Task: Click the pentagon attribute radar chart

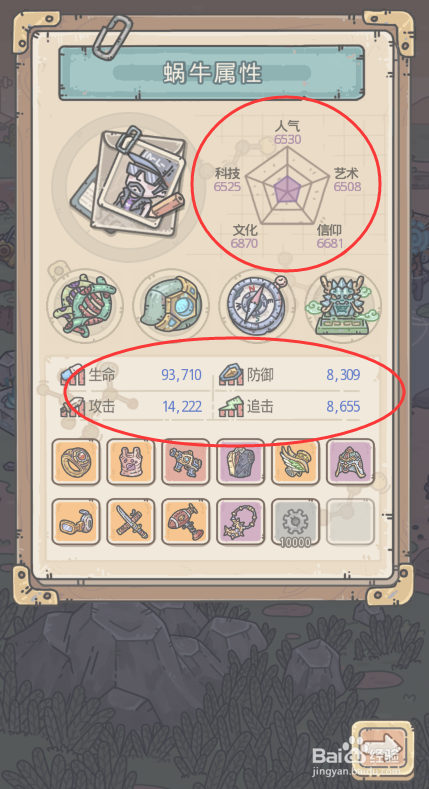Action: pyautogui.click(x=287, y=186)
